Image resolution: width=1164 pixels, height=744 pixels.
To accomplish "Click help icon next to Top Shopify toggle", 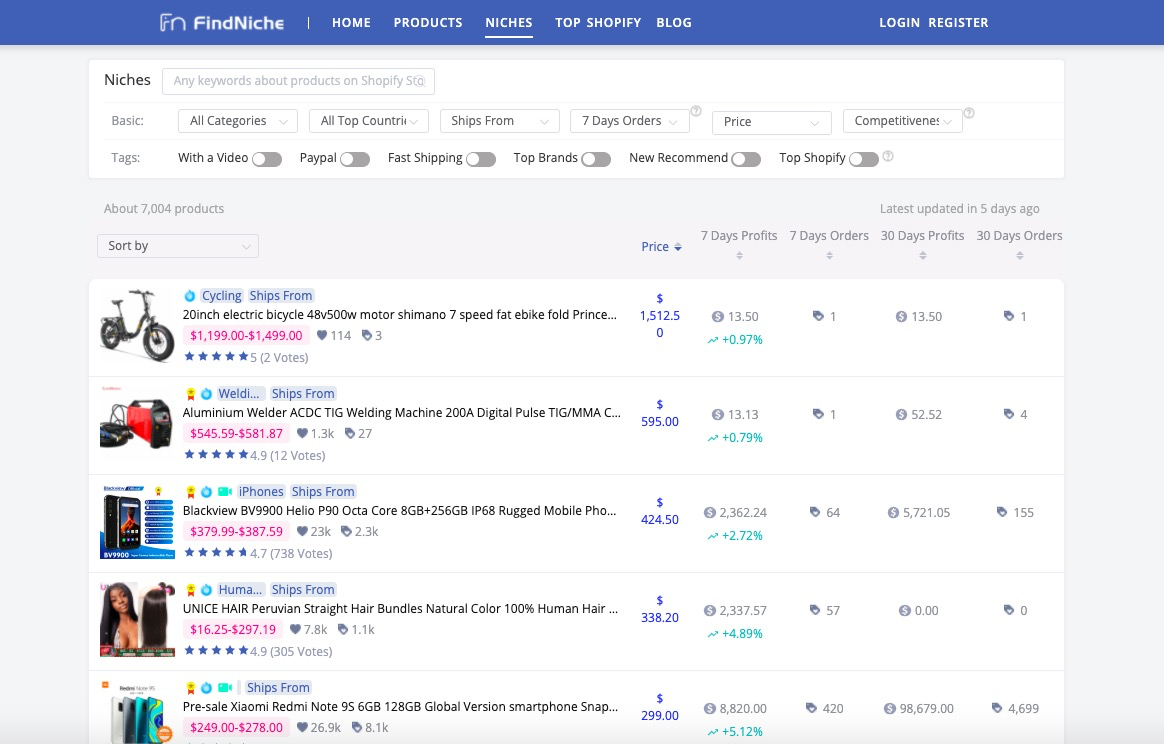I will (888, 156).
